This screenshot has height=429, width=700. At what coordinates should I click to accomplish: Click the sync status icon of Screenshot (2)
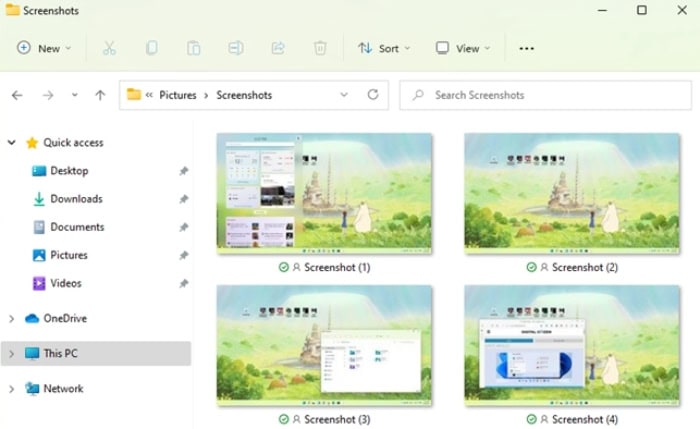pyautogui.click(x=531, y=267)
